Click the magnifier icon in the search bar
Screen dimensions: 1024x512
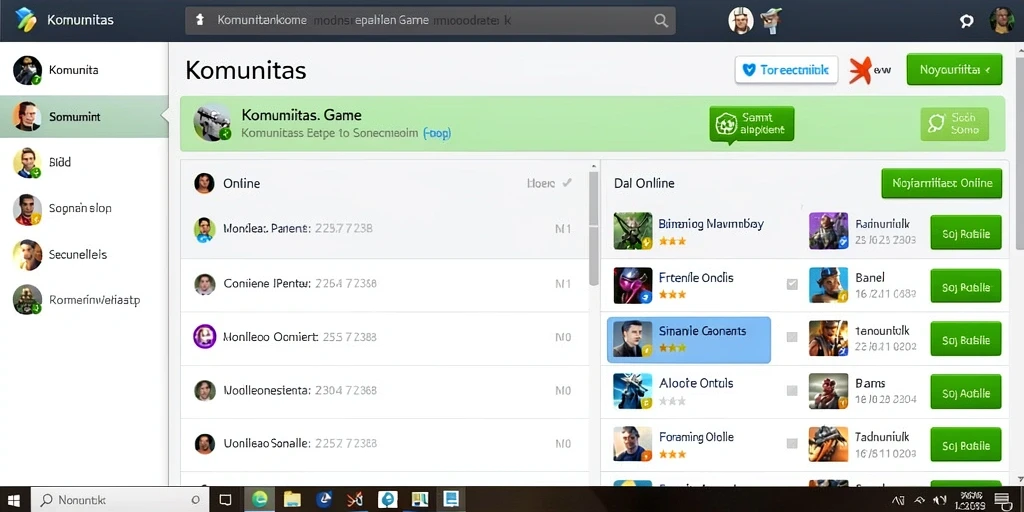tap(661, 21)
